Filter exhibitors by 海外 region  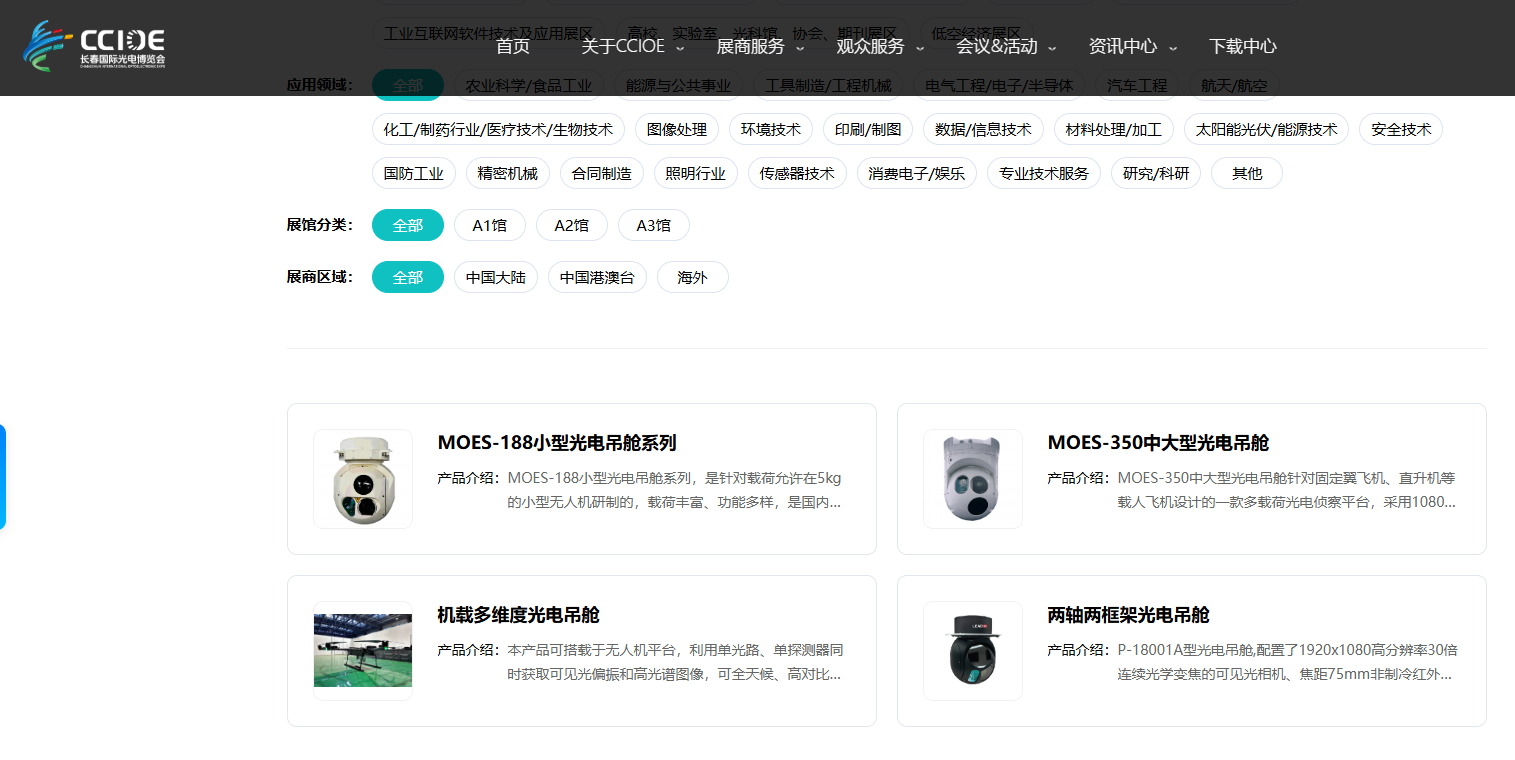(692, 277)
